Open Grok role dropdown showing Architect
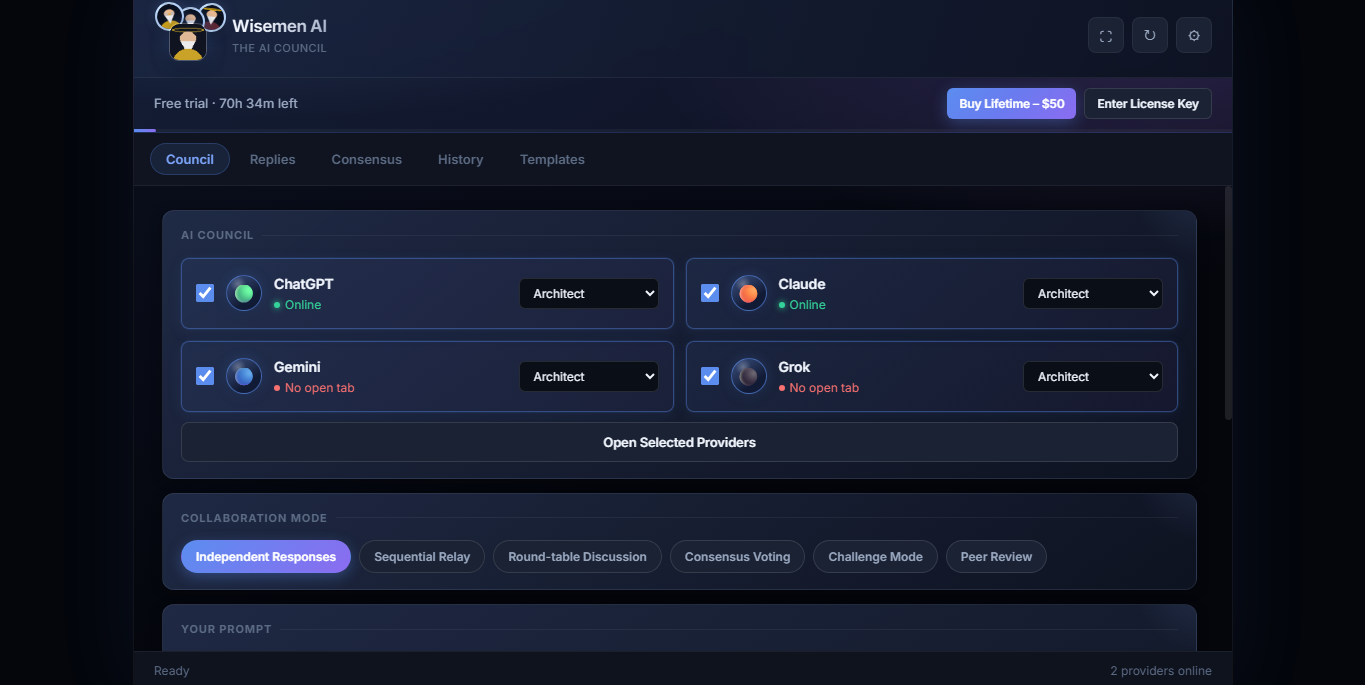Image resolution: width=1365 pixels, height=685 pixels. pyautogui.click(x=1093, y=376)
